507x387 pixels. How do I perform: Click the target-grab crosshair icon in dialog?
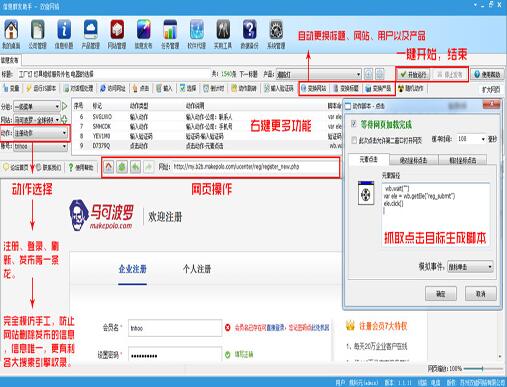tap(366, 193)
